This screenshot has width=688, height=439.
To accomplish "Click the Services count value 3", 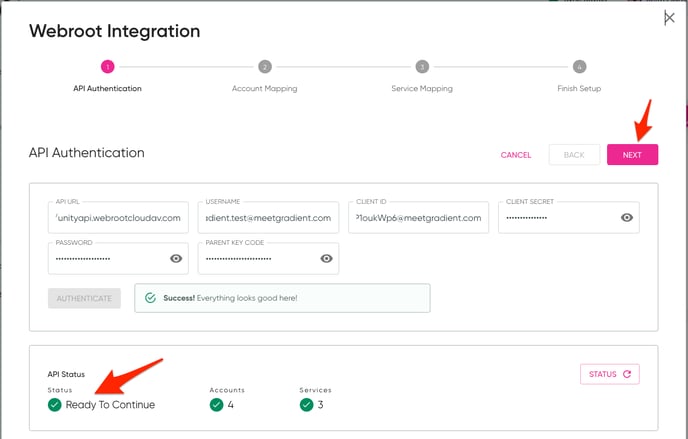I will (x=320, y=405).
